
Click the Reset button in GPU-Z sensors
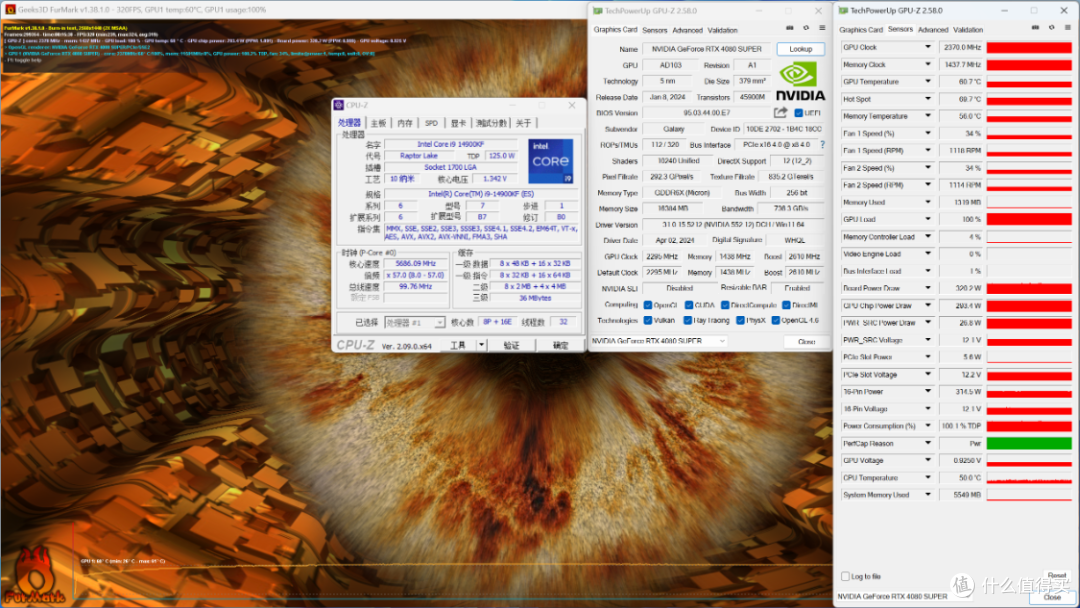1057,575
